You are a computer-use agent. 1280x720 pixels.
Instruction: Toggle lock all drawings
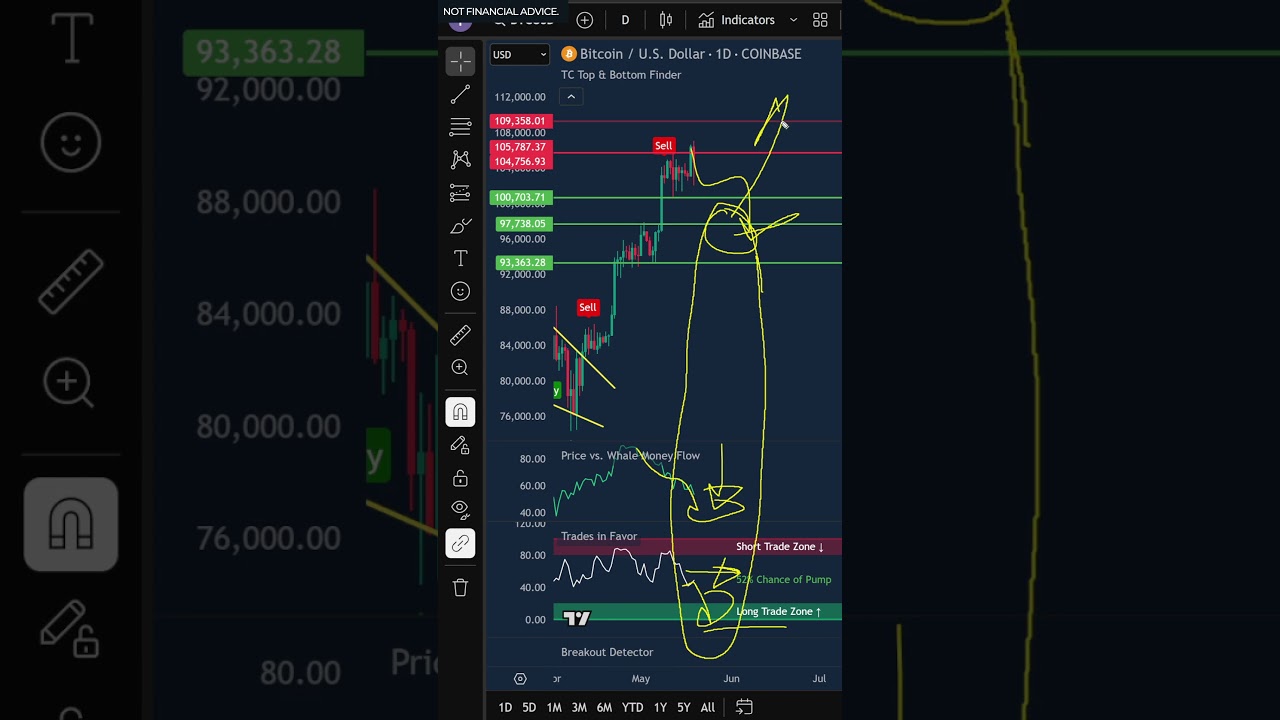click(460, 478)
